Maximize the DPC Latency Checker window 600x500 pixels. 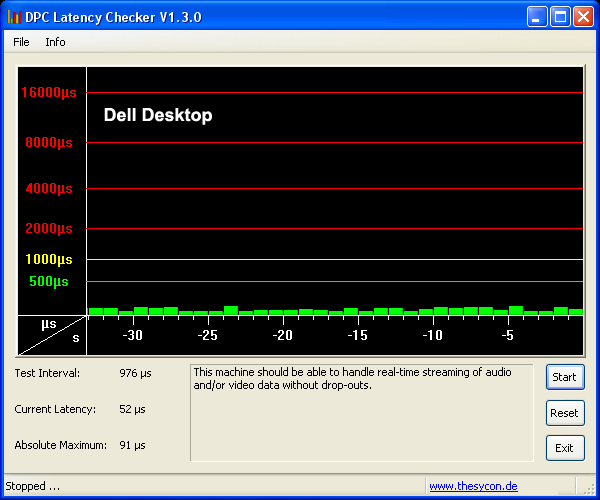560,17
